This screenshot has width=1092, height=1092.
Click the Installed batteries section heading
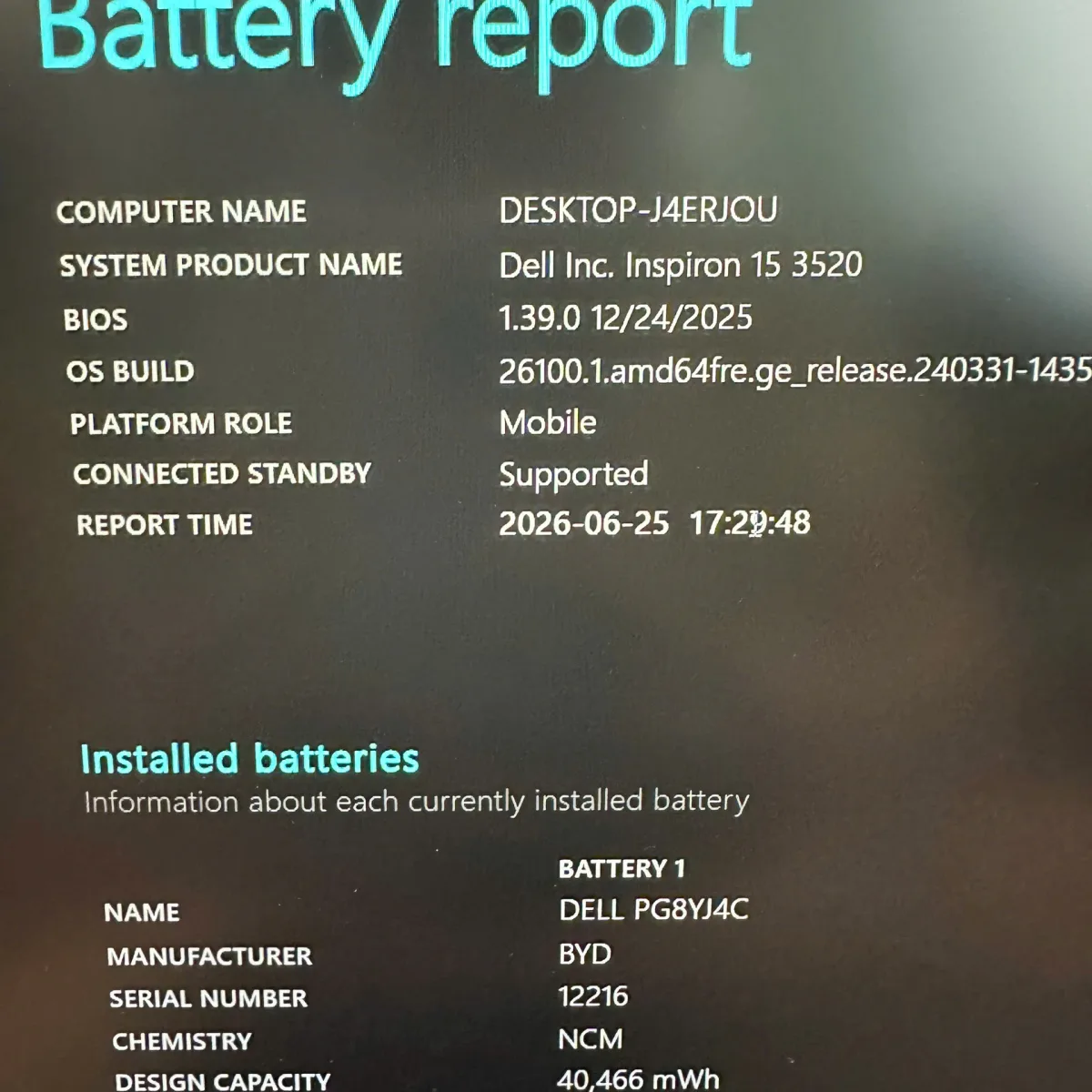tap(249, 758)
